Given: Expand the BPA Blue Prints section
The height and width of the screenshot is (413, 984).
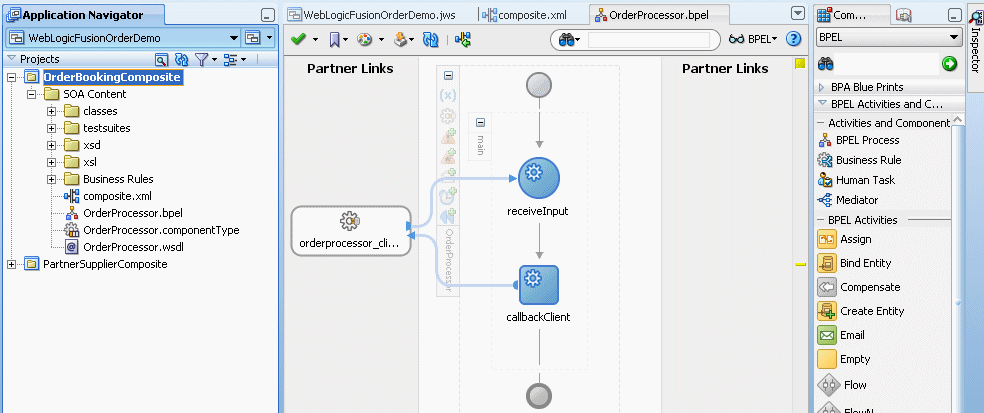Looking at the screenshot, I should click(x=821, y=87).
